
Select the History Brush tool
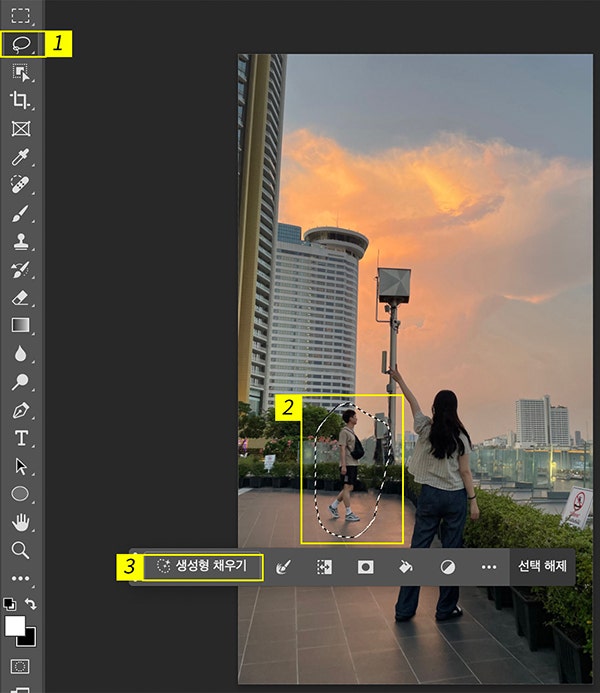[x=20, y=270]
